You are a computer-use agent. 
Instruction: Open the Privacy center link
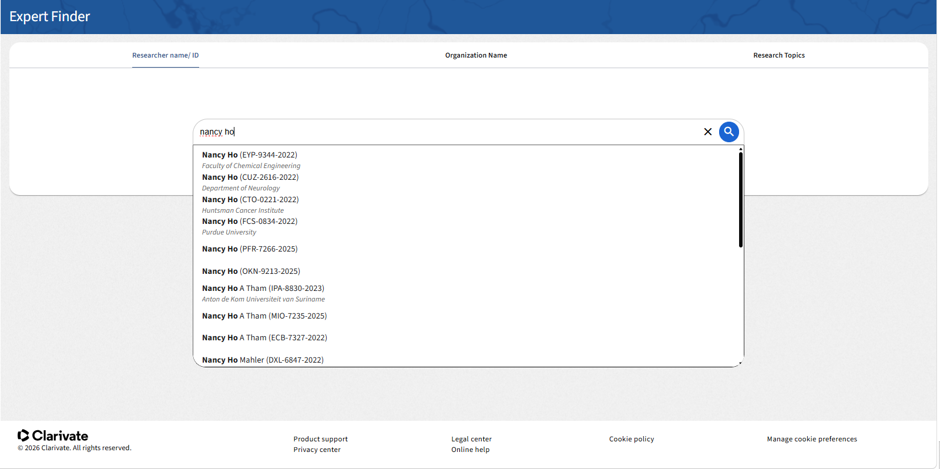pos(317,449)
